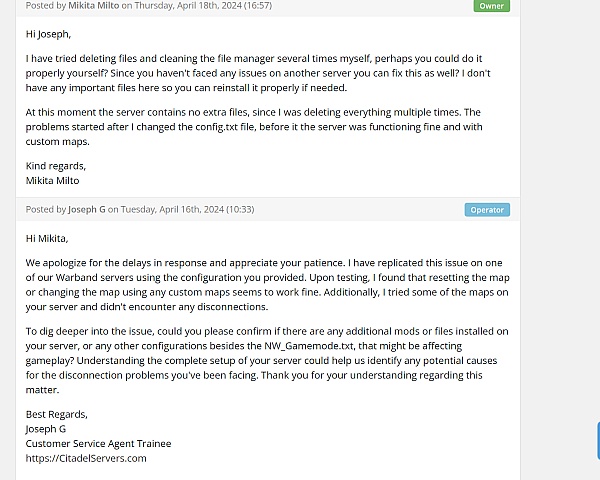Screen dimensions: 600x480
Task: Click the blue tab at right screen edge
Action: (x=598, y=440)
